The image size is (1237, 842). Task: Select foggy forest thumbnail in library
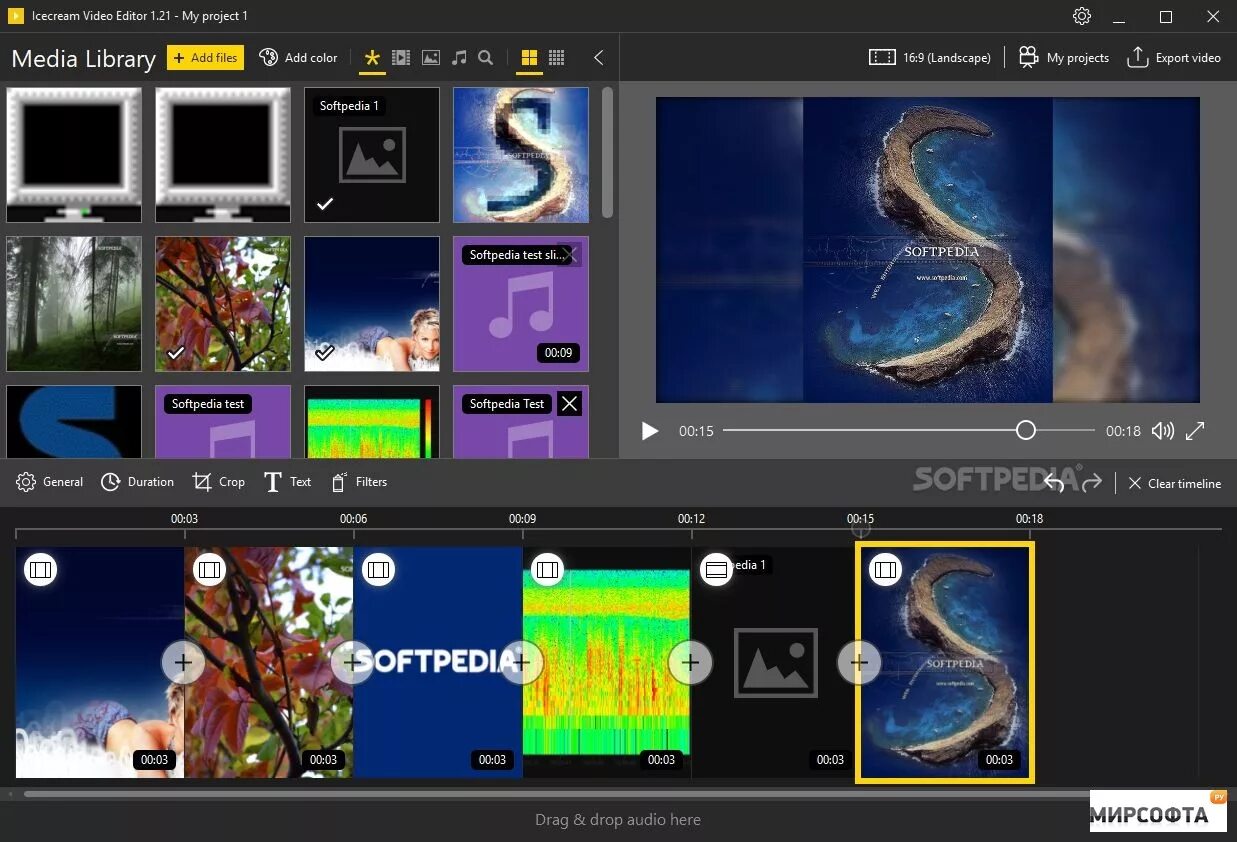pyautogui.click(x=74, y=304)
